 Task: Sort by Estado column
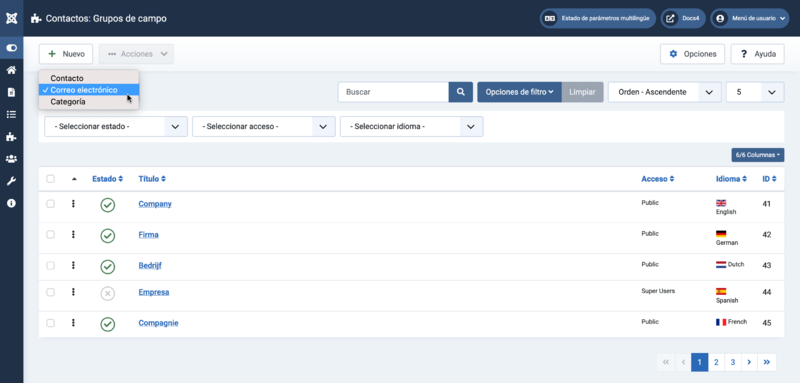click(x=108, y=179)
